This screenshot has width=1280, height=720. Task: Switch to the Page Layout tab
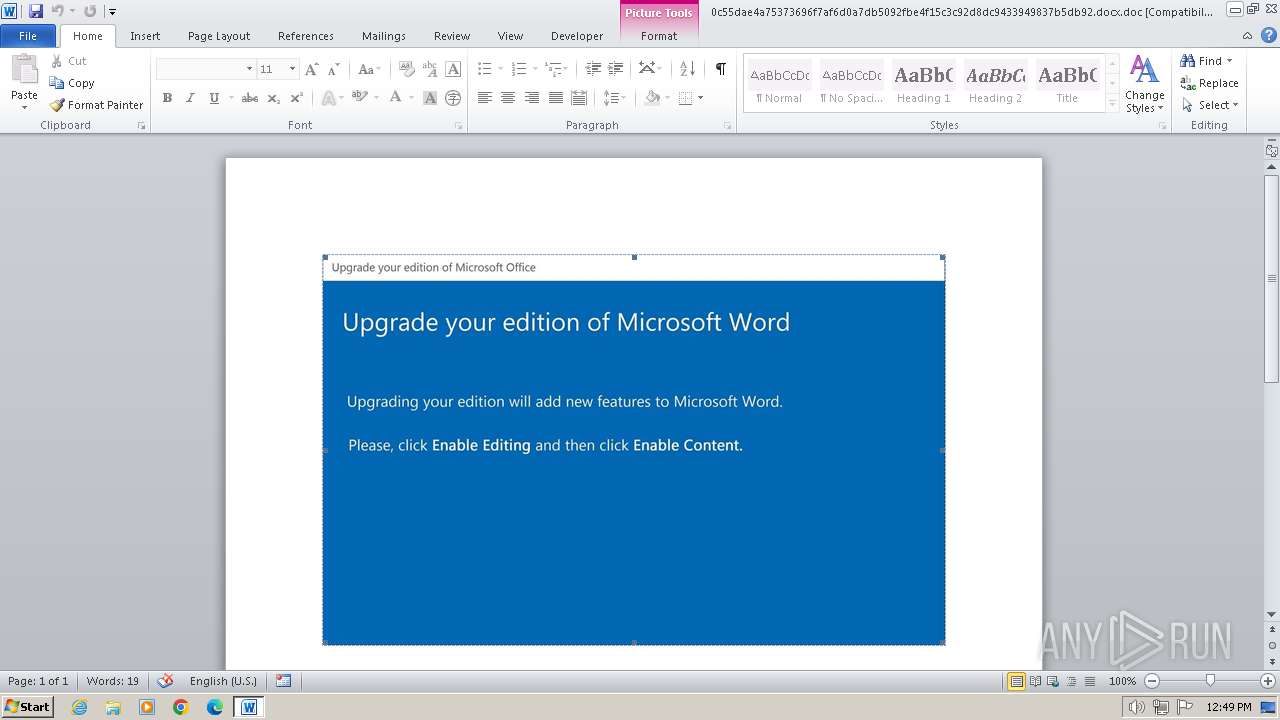219,36
